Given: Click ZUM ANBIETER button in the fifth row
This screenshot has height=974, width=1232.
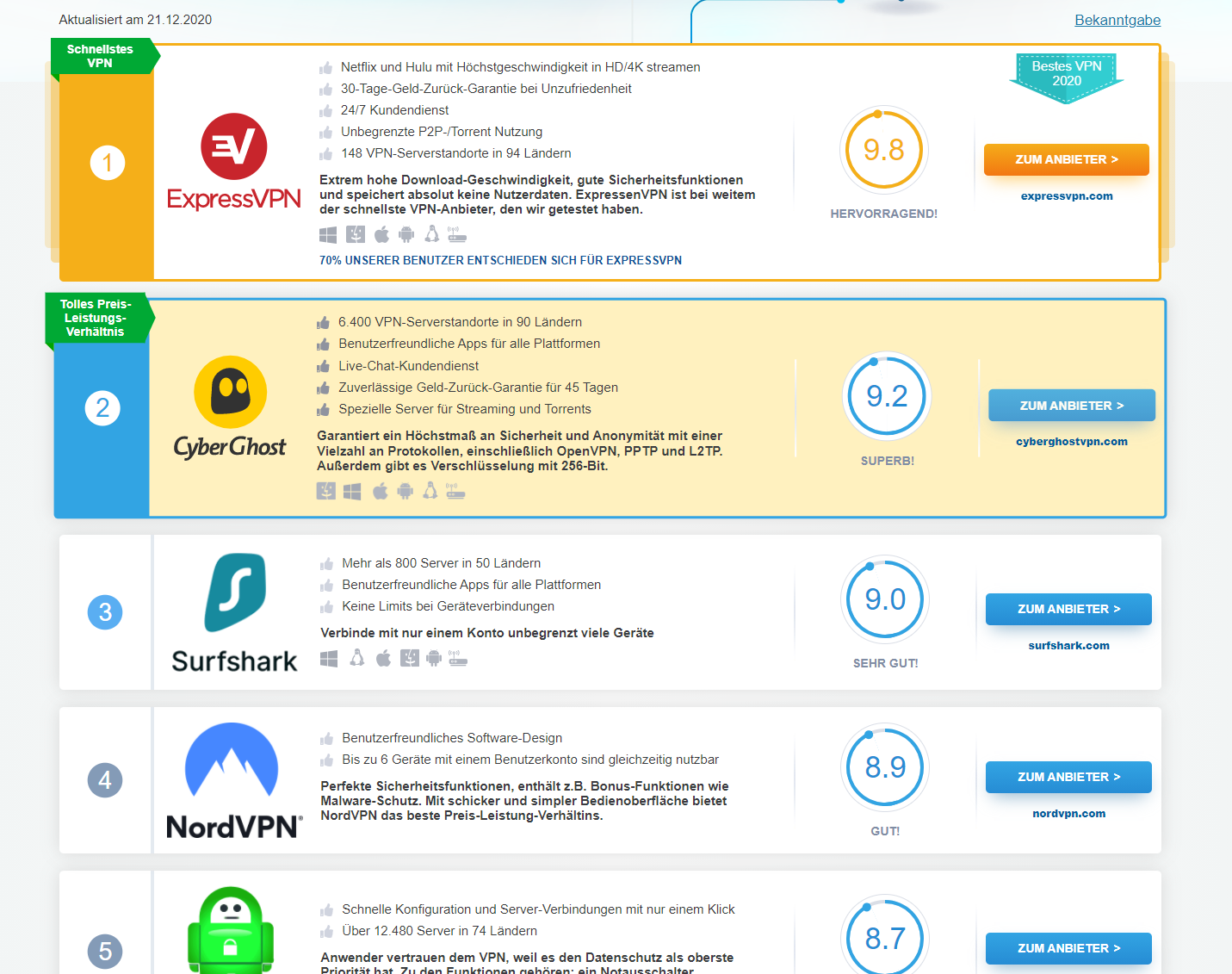Looking at the screenshot, I should (x=1068, y=948).
